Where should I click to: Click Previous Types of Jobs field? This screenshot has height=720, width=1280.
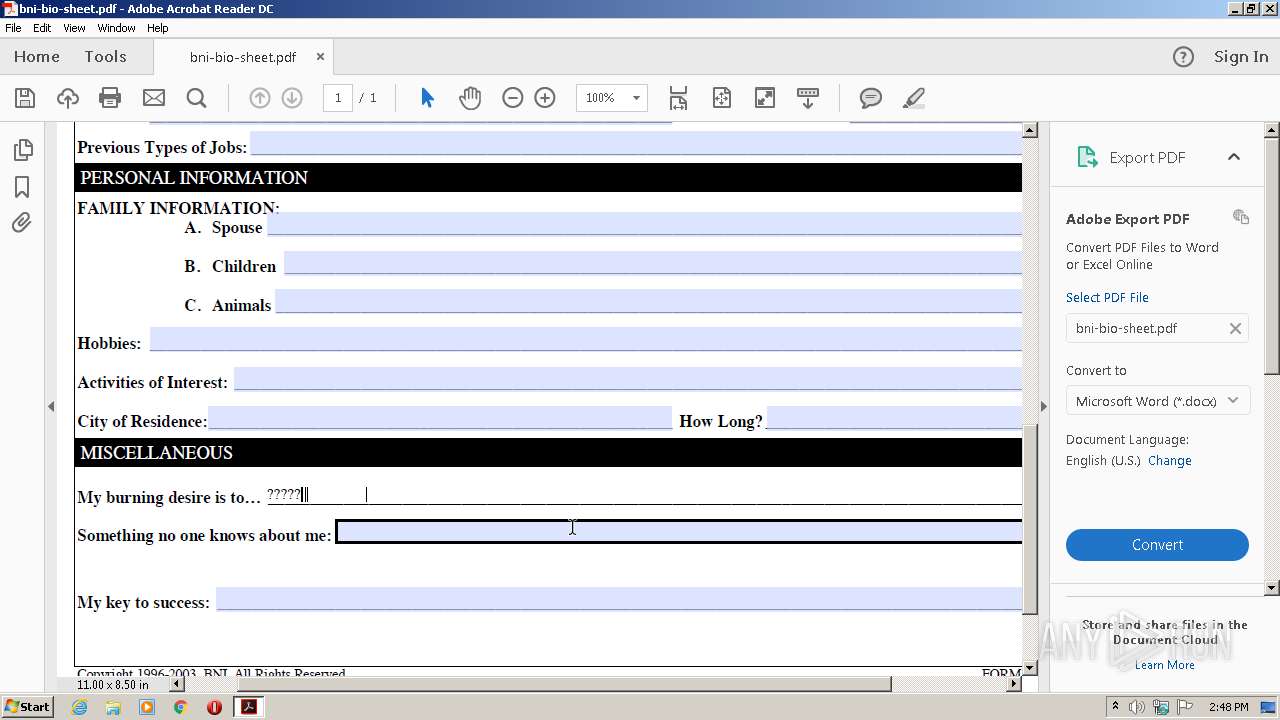pyautogui.click(x=636, y=144)
